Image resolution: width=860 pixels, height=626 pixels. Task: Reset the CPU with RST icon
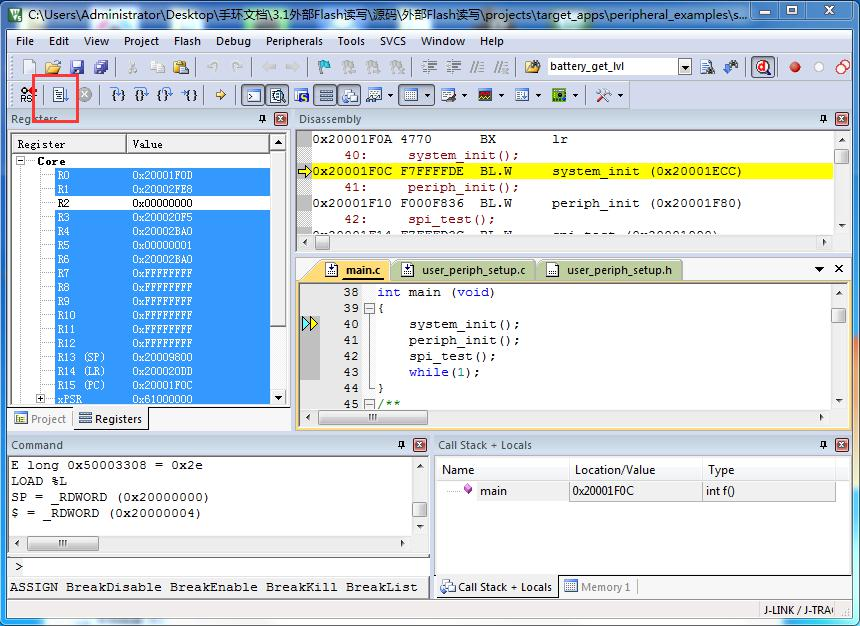(x=27, y=95)
